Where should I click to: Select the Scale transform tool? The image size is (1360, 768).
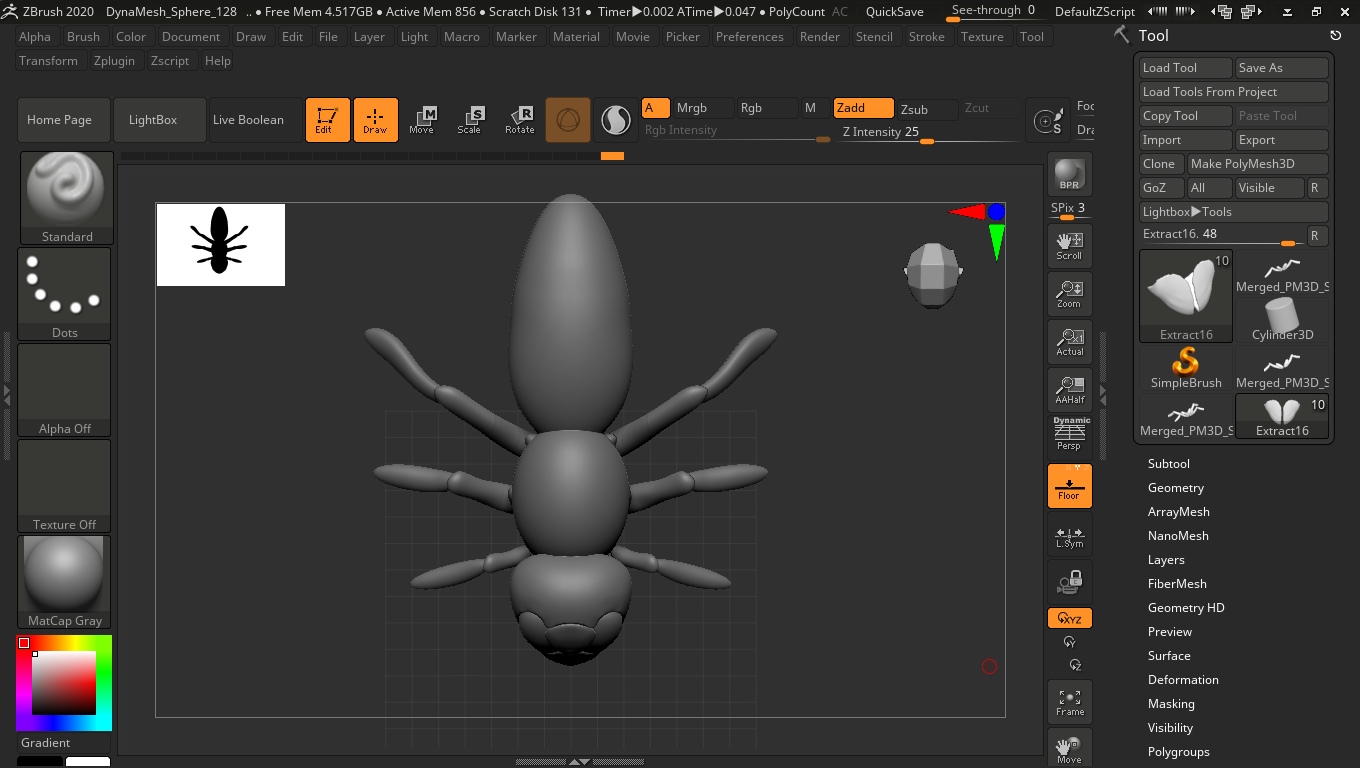(x=469, y=120)
